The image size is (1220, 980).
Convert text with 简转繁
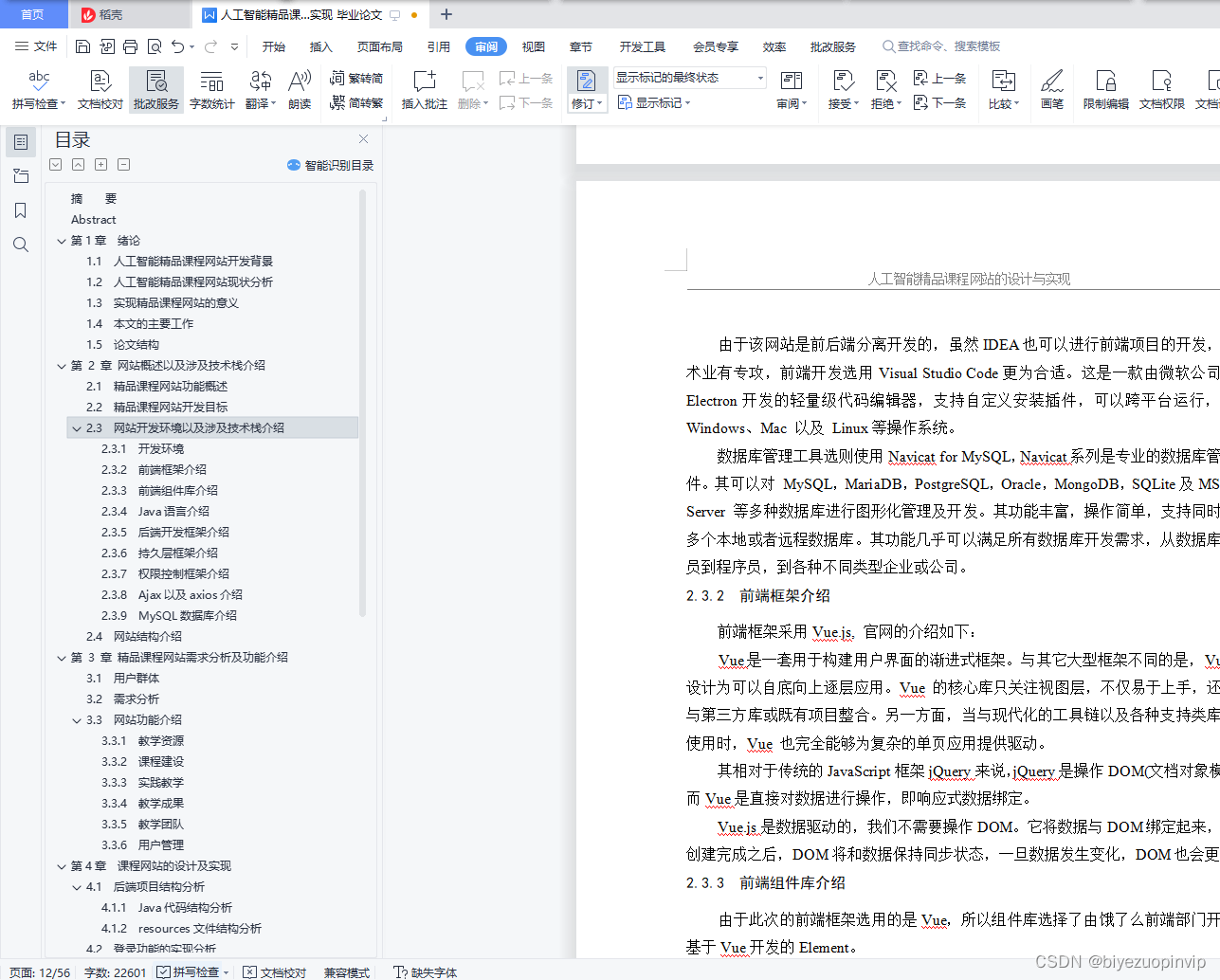356,102
